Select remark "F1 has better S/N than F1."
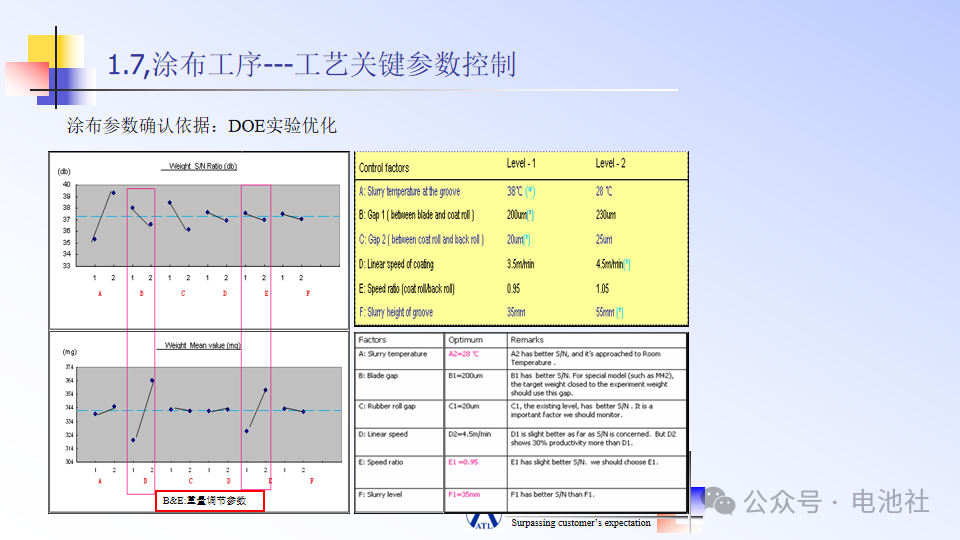Image resolution: width=960 pixels, height=540 pixels. tap(552, 494)
